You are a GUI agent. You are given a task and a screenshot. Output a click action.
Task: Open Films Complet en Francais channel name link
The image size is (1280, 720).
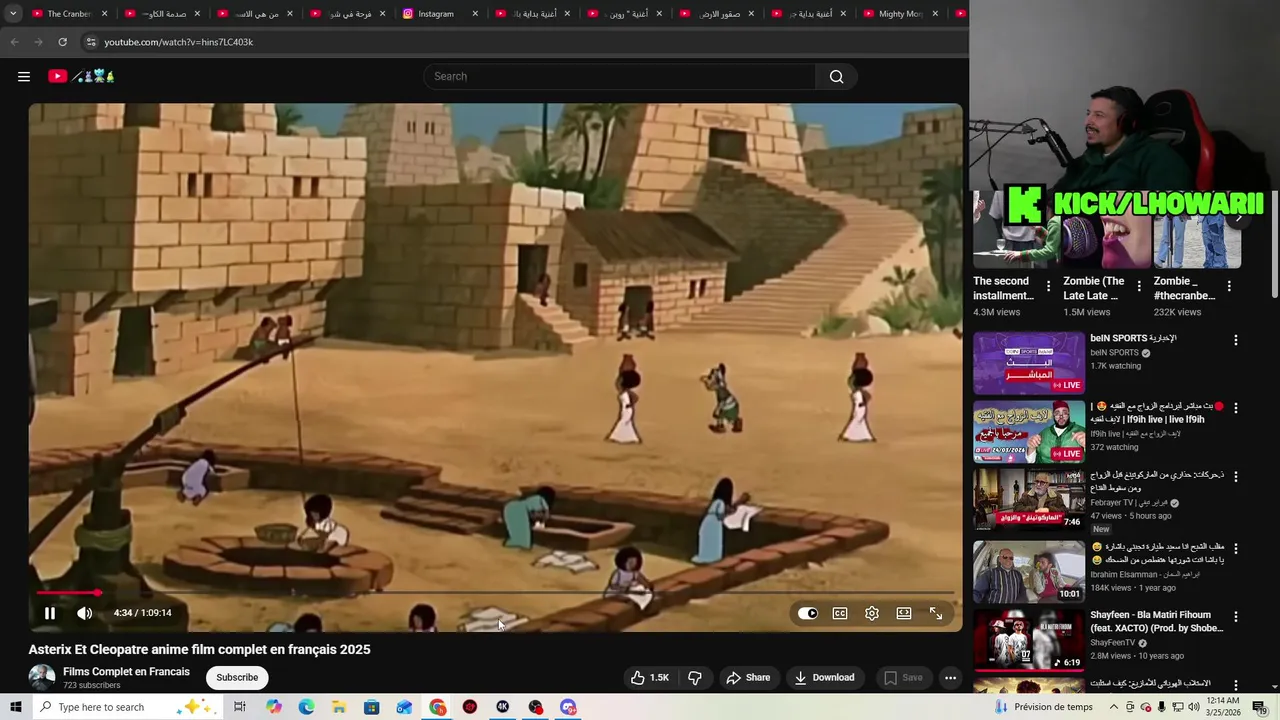(126, 672)
